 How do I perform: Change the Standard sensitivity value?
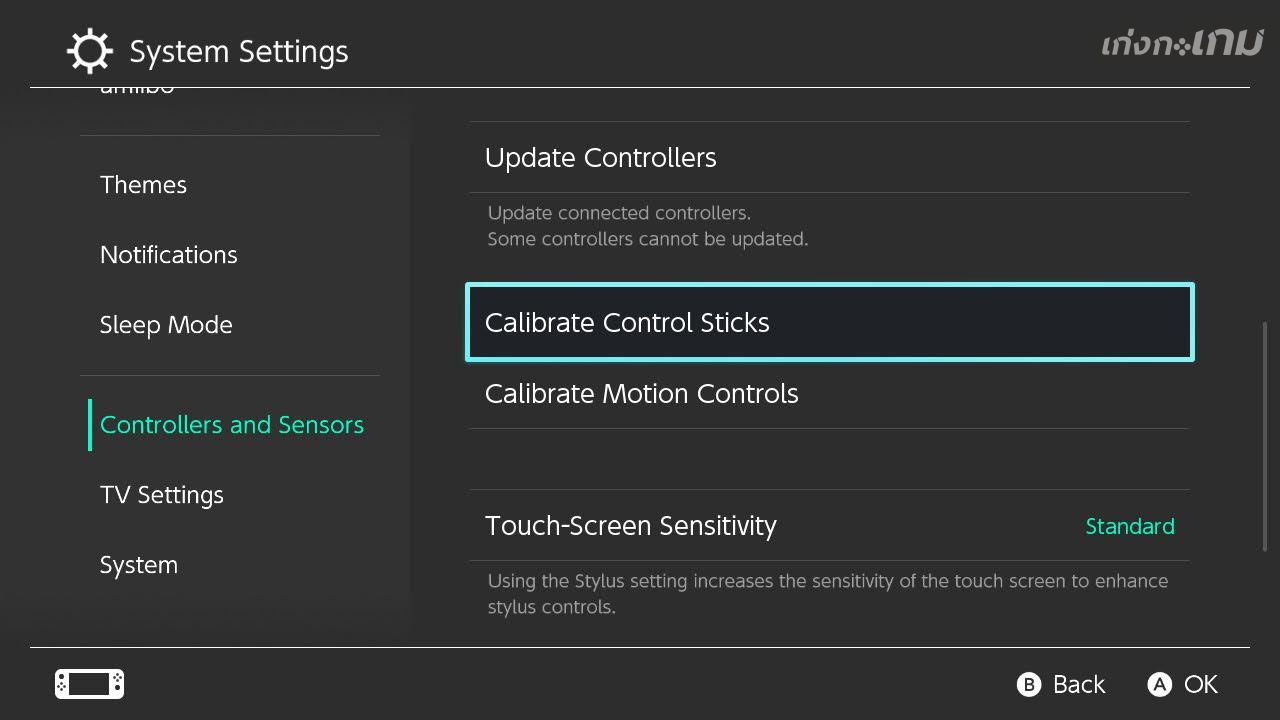[1129, 526]
